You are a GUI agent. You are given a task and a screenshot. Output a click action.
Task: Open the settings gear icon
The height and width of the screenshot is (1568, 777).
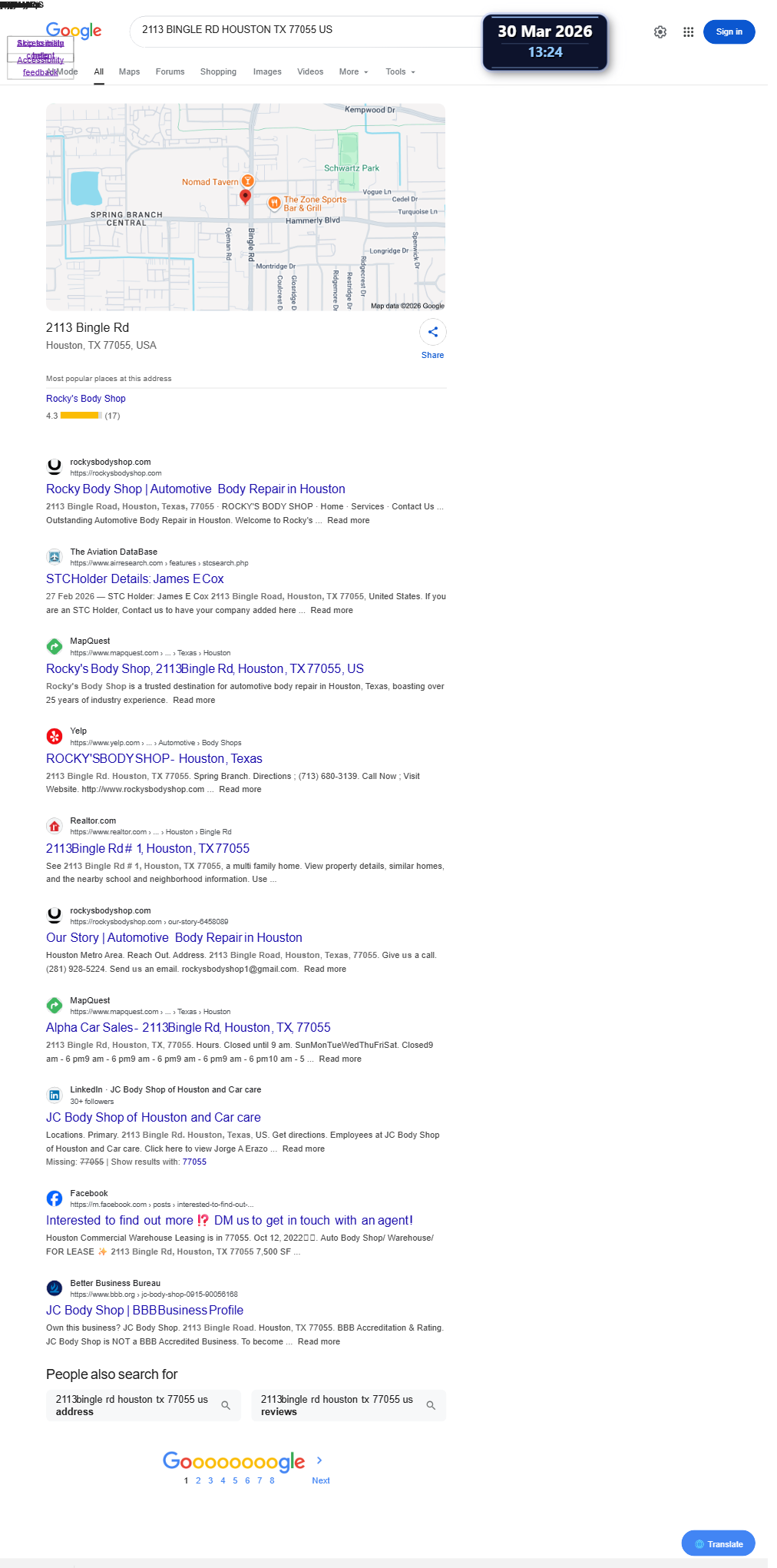660,32
